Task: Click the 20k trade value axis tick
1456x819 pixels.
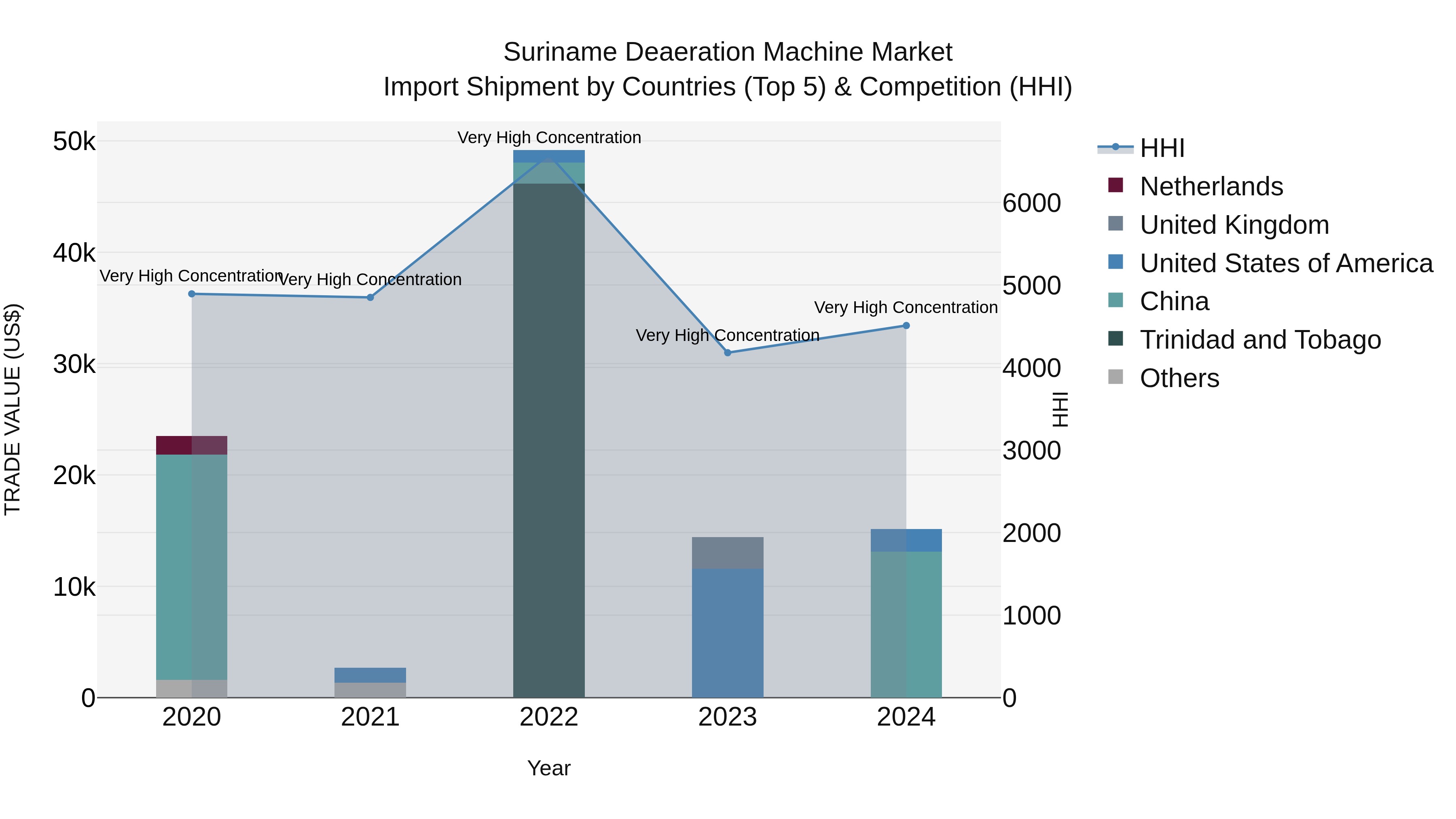Action: point(74,476)
